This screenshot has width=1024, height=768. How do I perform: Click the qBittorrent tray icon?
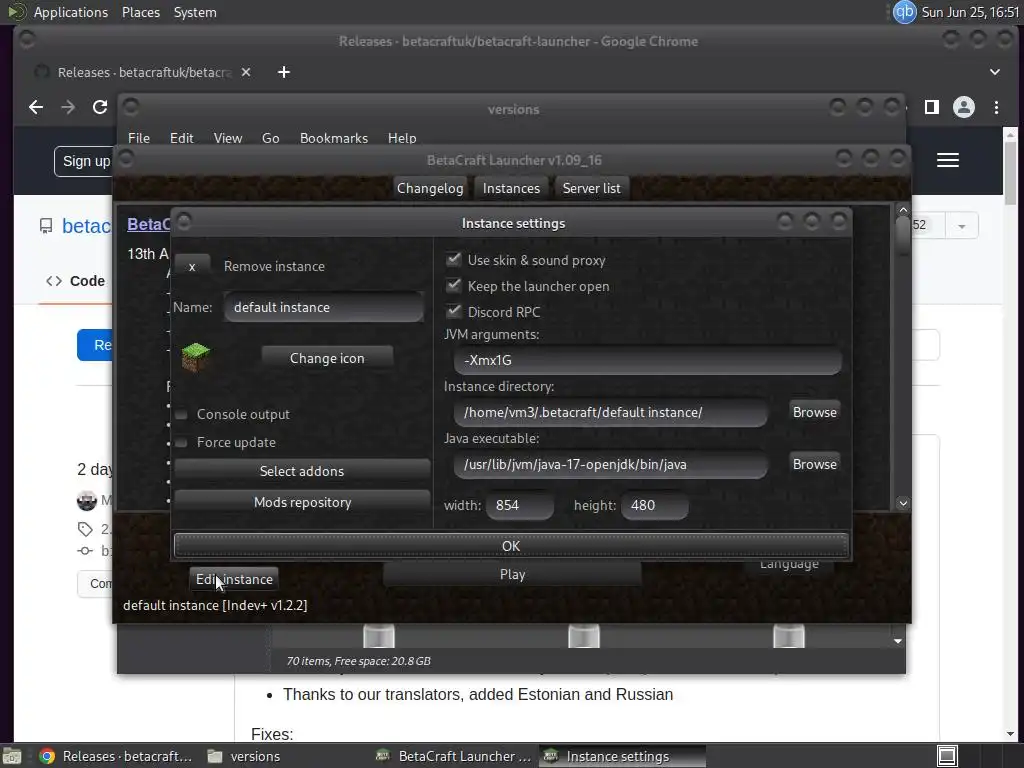coord(904,12)
